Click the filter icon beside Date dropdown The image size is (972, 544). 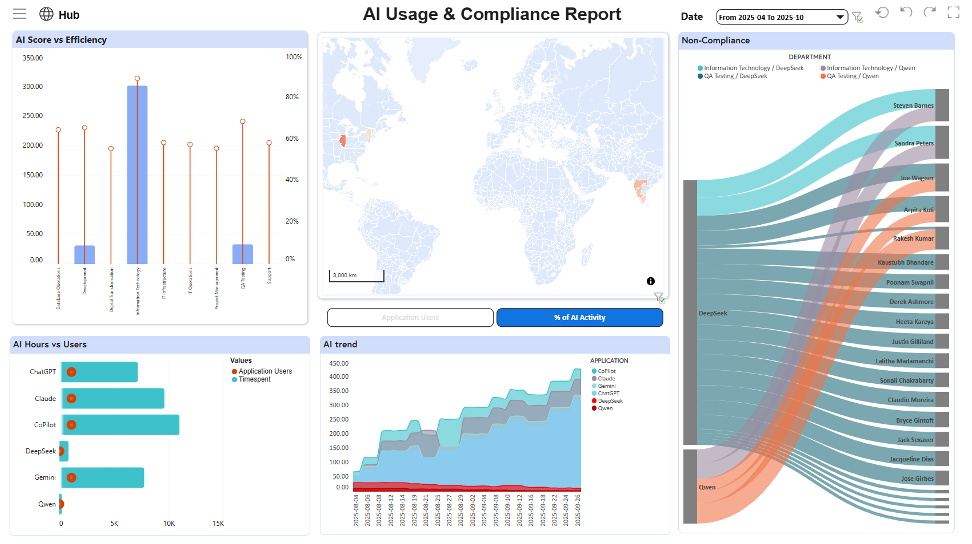857,17
